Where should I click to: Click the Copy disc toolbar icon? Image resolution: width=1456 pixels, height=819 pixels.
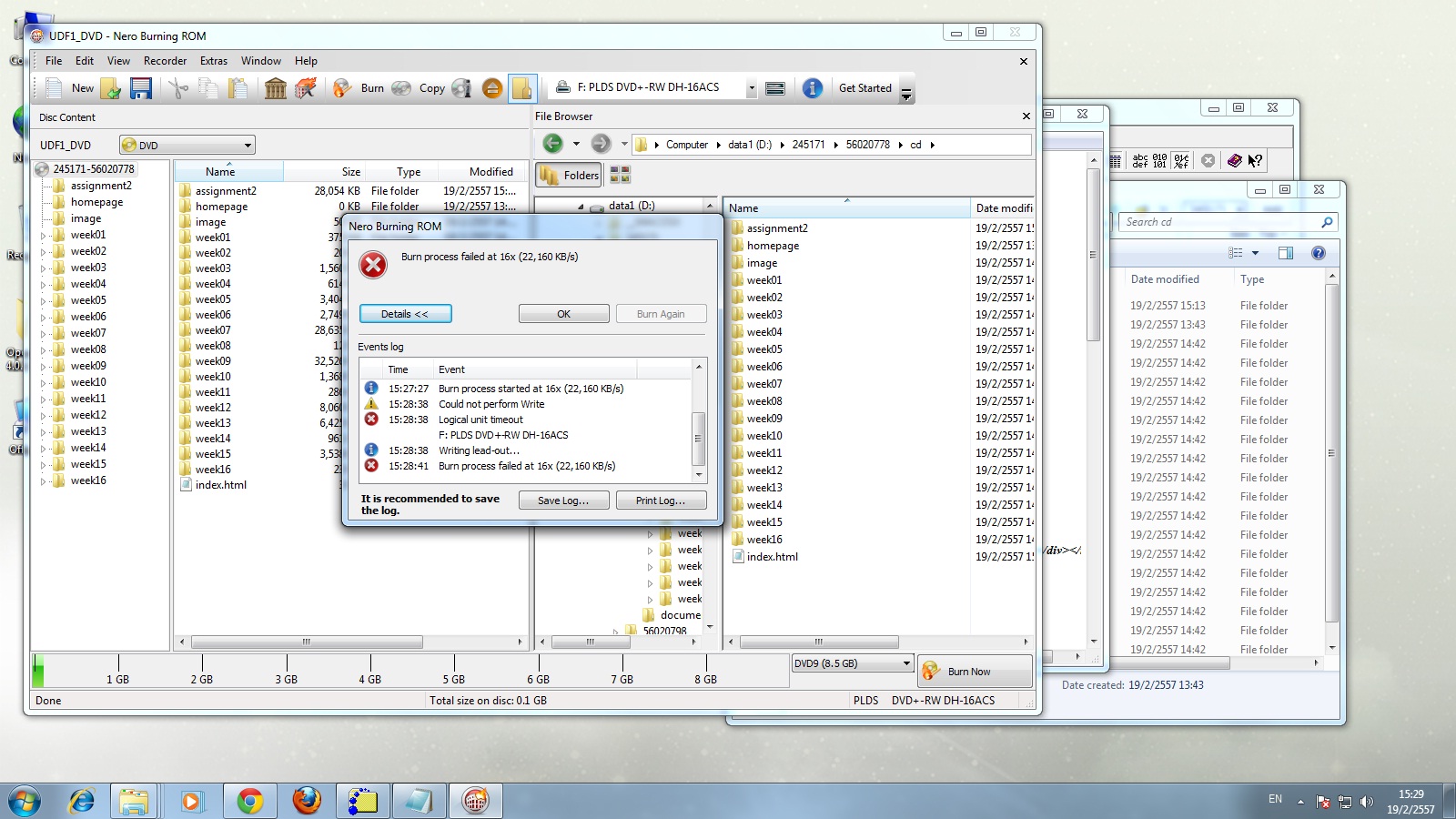point(401,88)
